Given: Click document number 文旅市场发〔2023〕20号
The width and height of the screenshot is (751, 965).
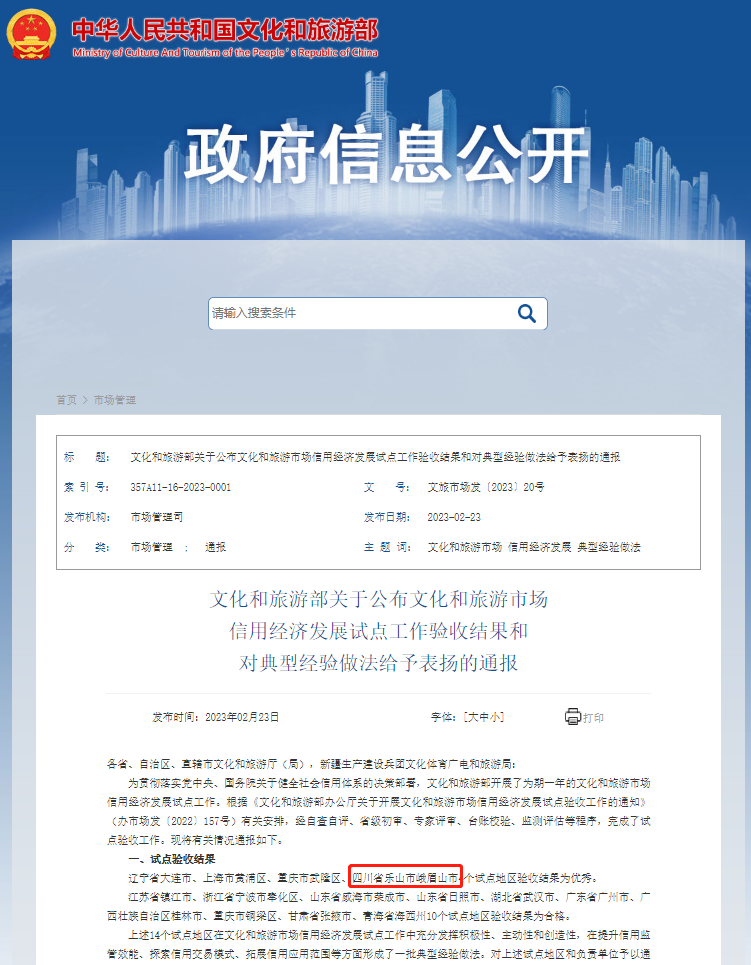Looking at the screenshot, I should (x=486, y=487).
